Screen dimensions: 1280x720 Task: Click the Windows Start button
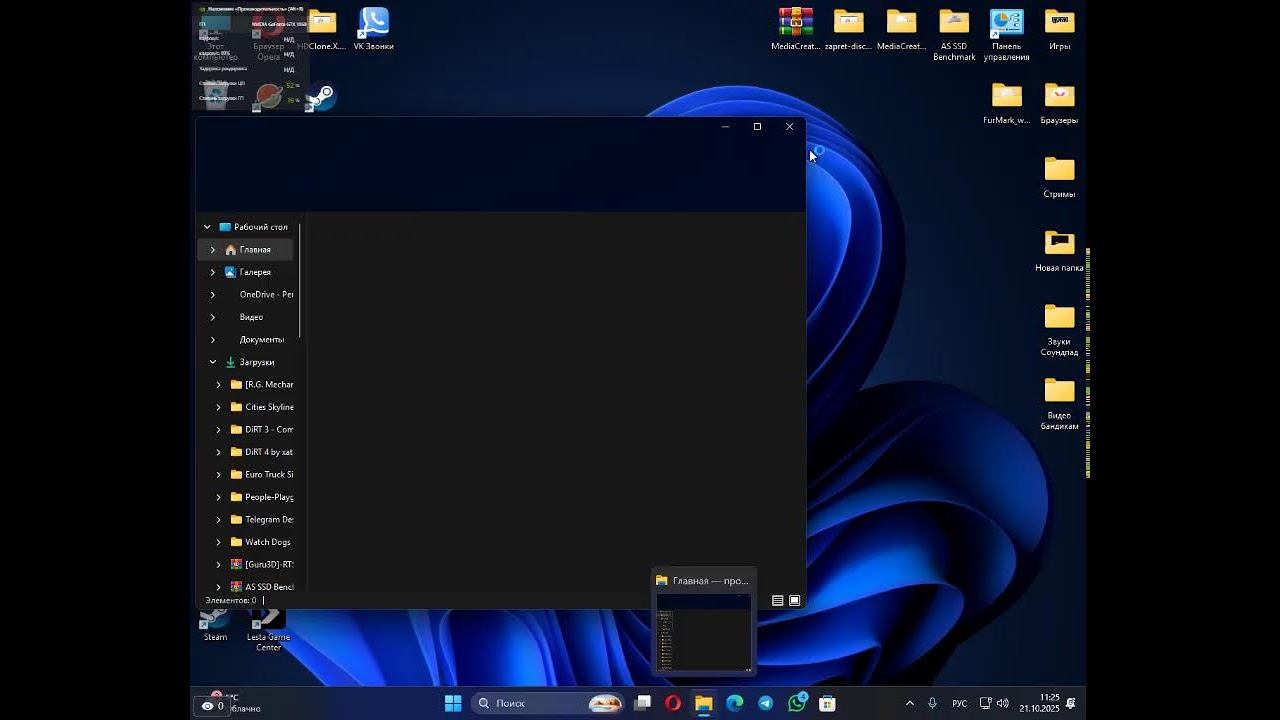[x=453, y=703]
